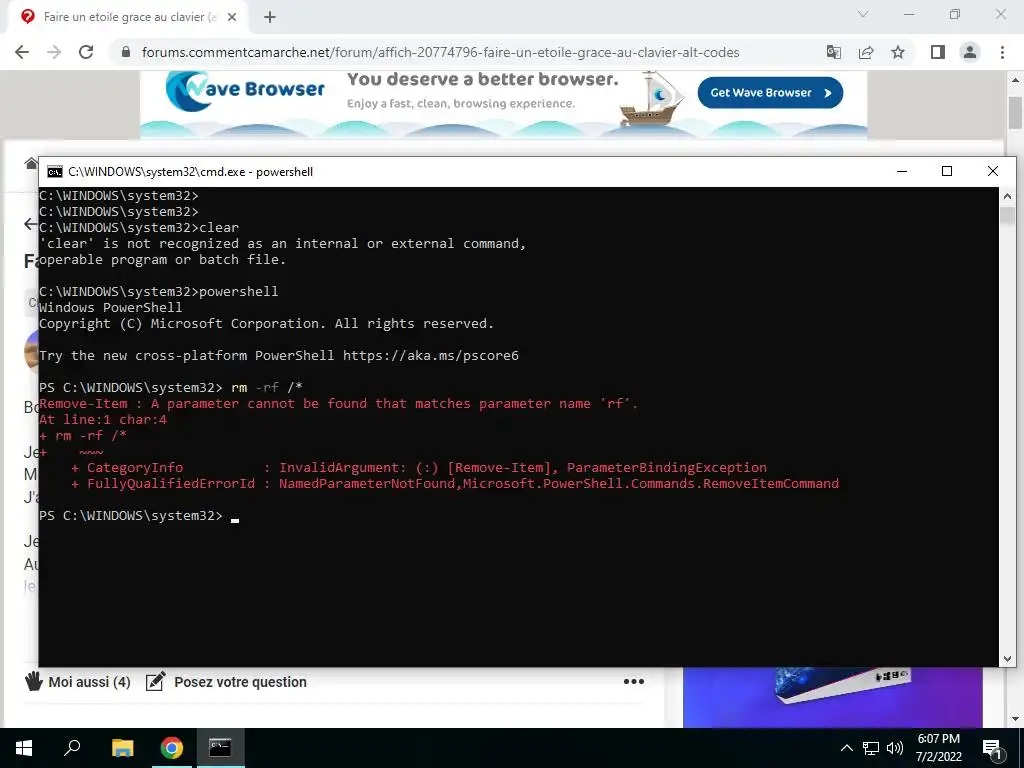Click the cmd.exe title bar icon
The height and width of the screenshot is (768, 1024).
[x=55, y=172]
